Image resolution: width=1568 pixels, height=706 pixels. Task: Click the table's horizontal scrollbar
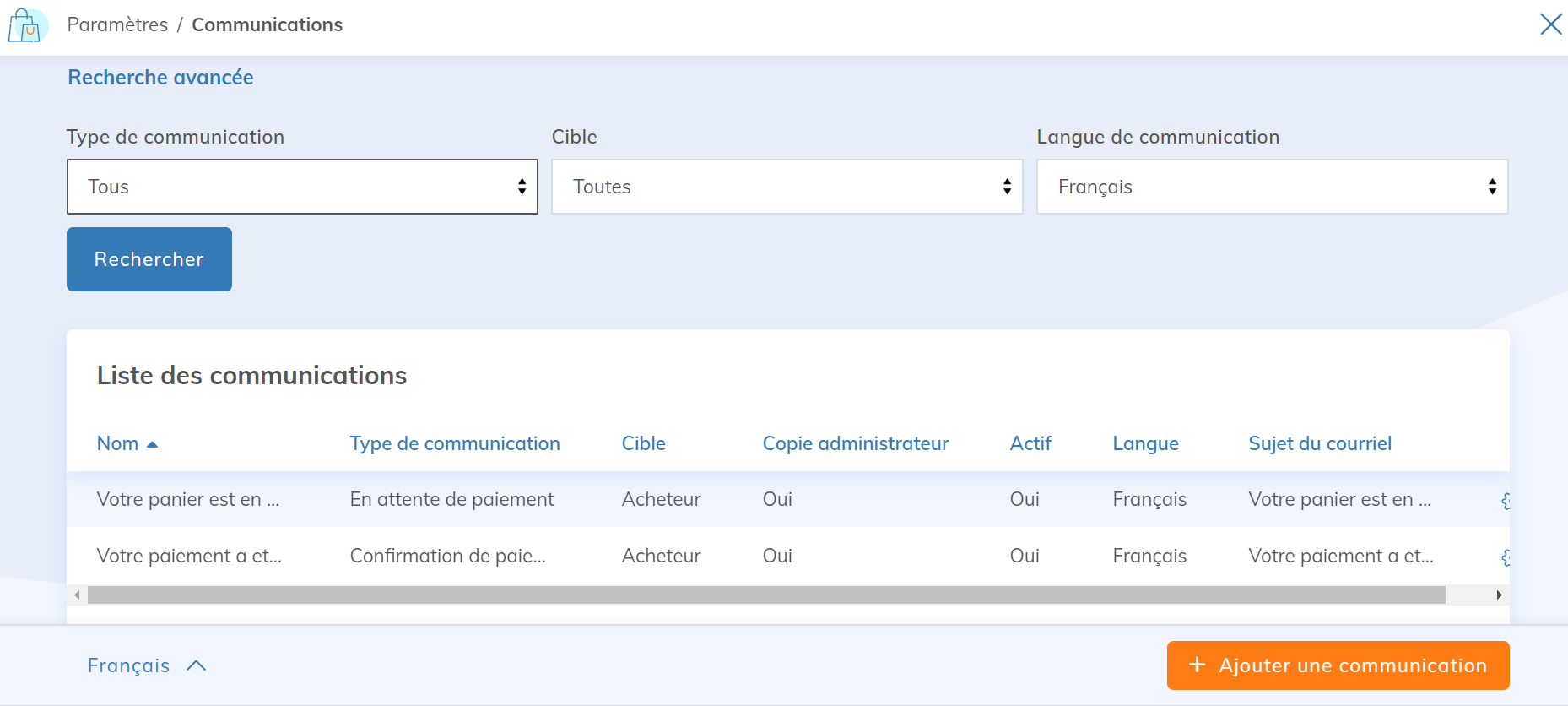765,595
